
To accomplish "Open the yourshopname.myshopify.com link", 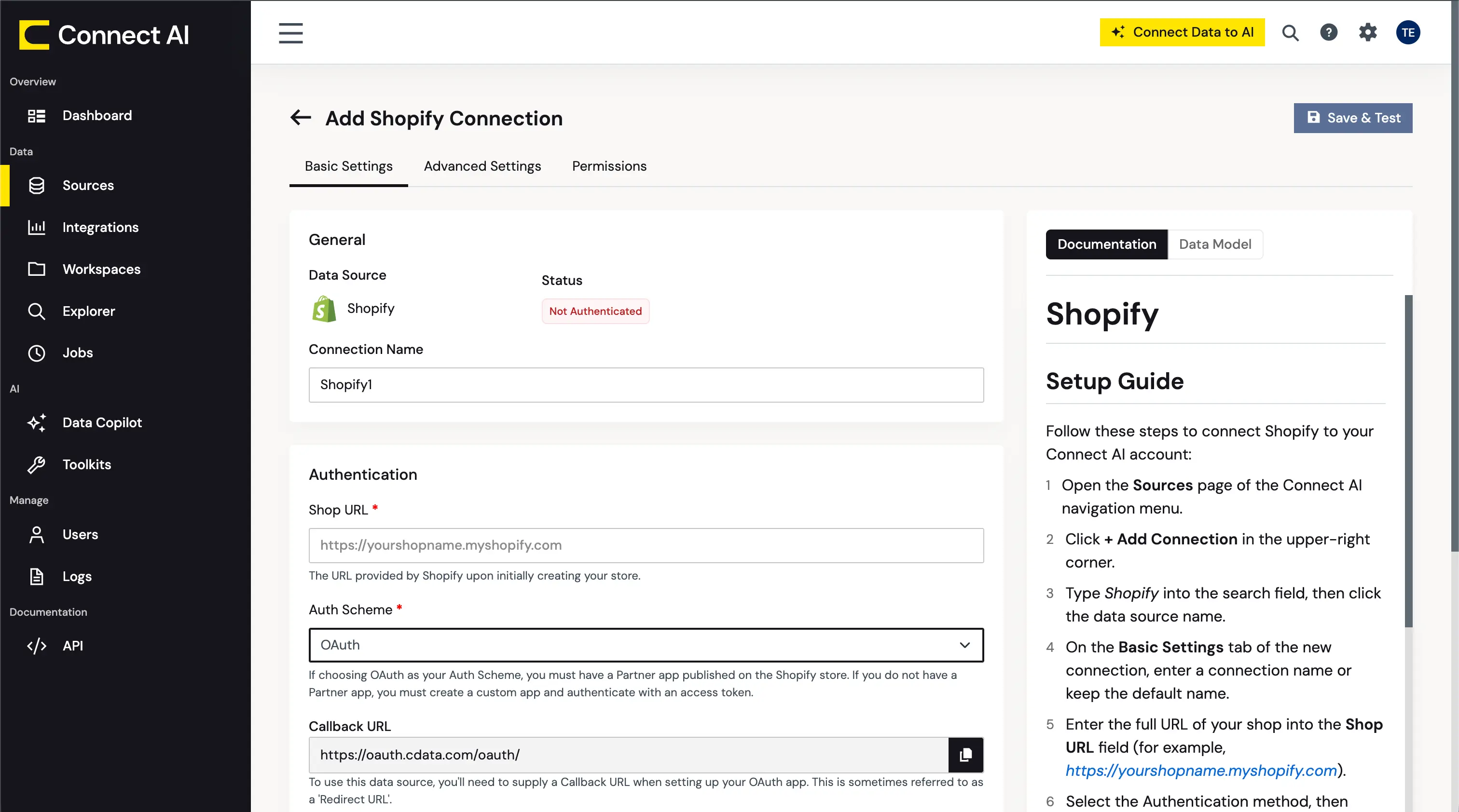I will (x=1201, y=771).
